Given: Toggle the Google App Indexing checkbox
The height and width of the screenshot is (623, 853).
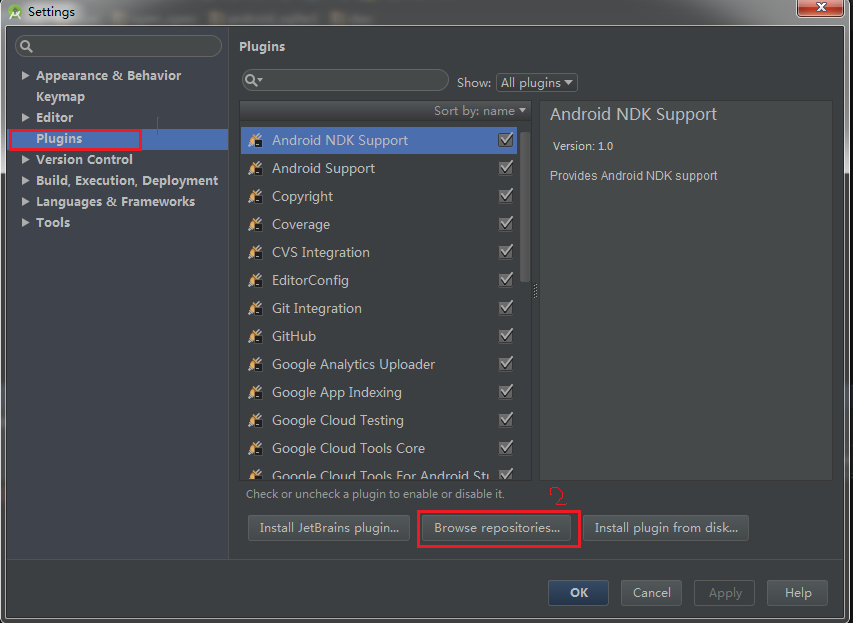Looking at the screenshot, I should [506, 392].
